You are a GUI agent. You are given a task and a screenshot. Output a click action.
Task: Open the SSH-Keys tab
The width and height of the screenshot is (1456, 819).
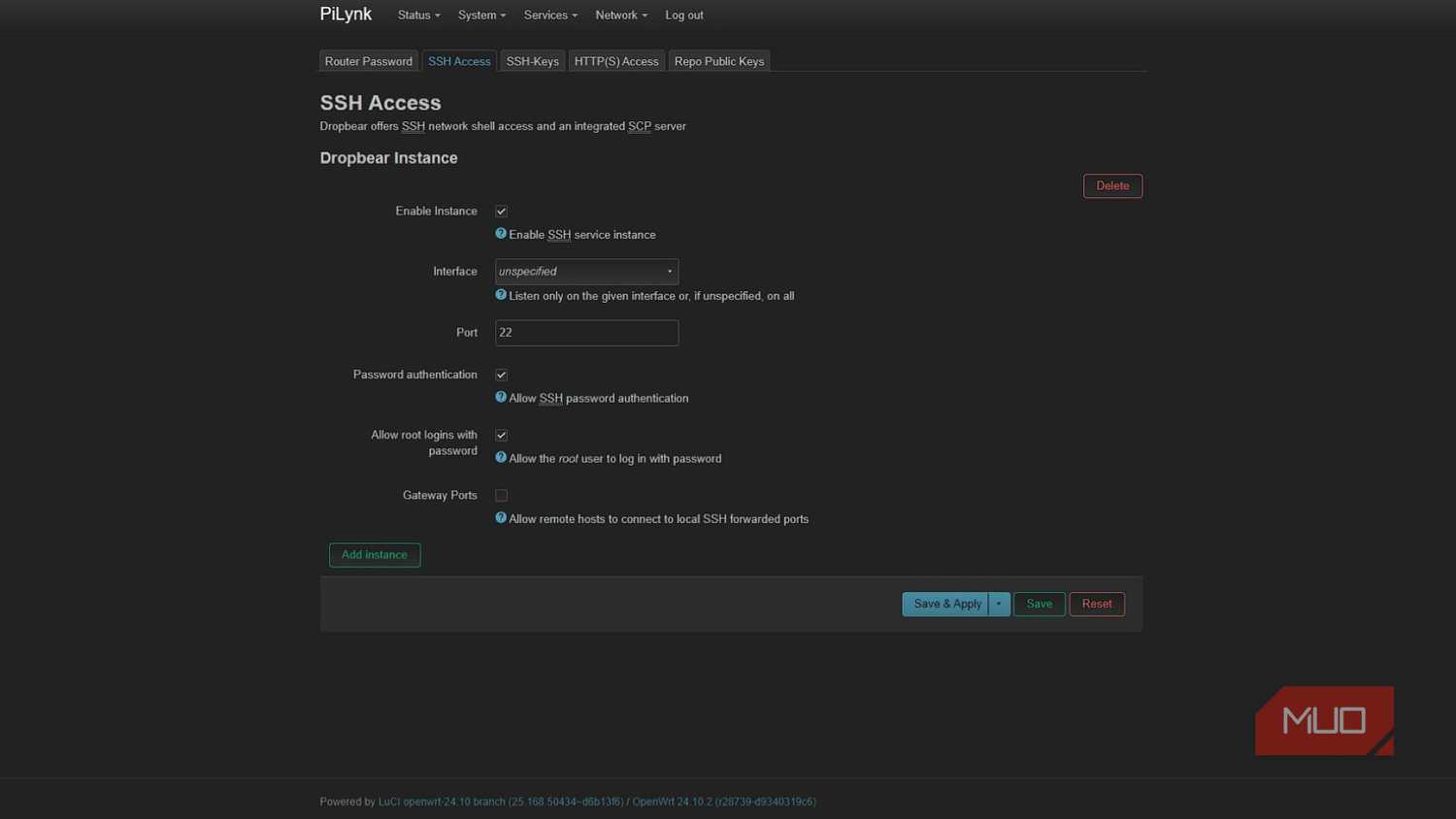point(533,61)
